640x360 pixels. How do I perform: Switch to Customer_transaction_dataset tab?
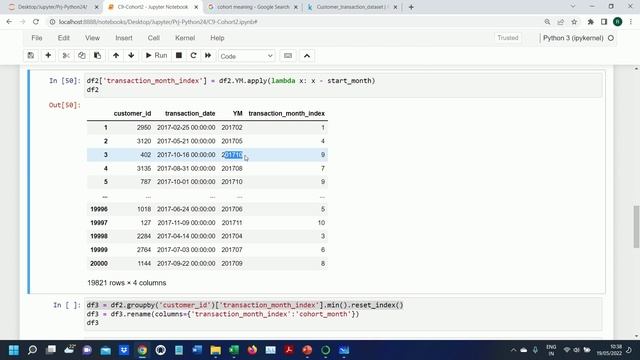(x=352, y=7)
